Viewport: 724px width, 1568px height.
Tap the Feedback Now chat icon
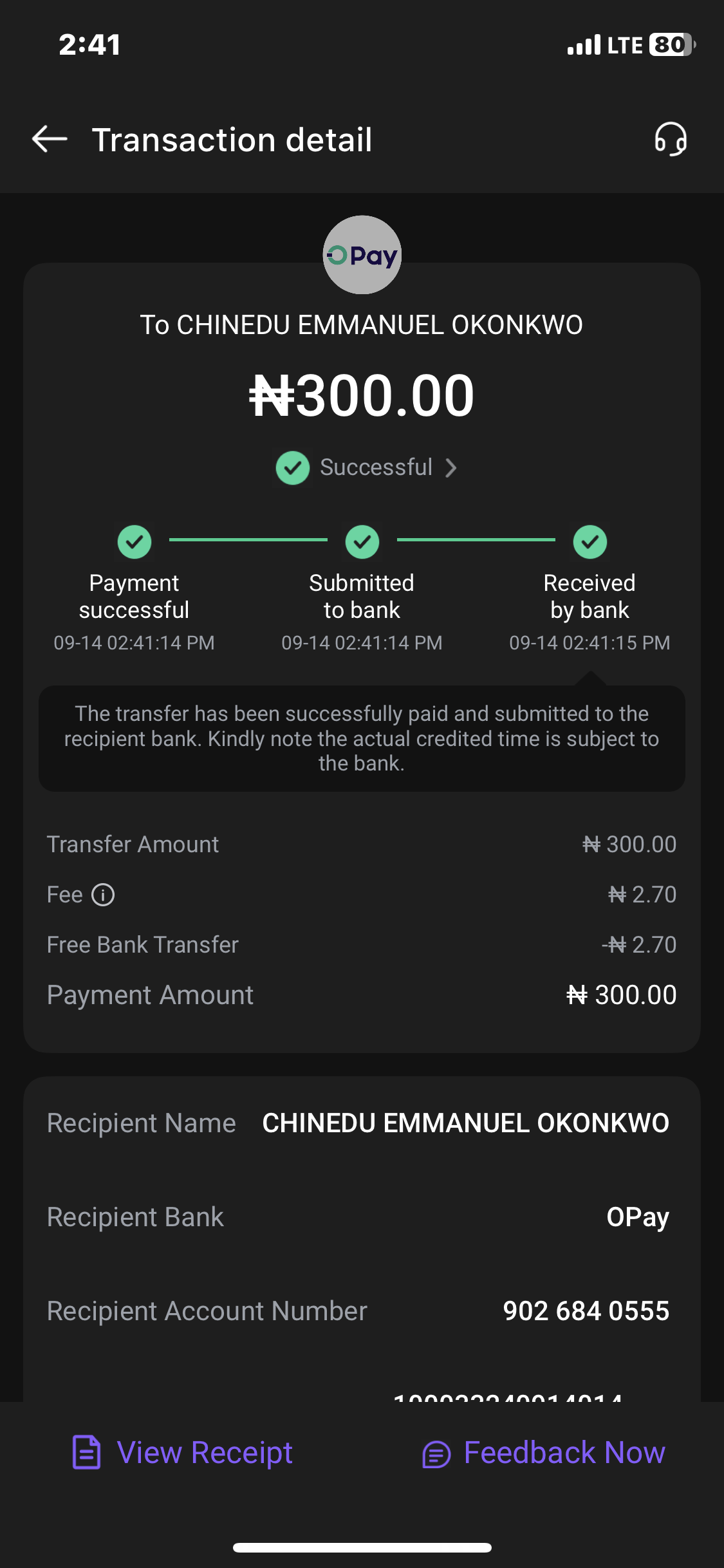pyautogui.click(x=436, y=1454)
